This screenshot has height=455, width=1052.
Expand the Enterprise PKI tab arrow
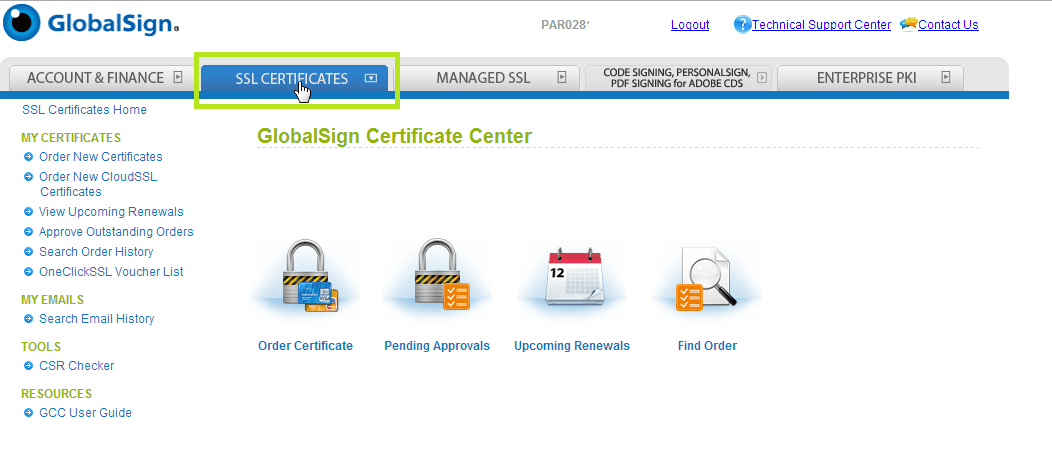click(x=945, y=77)
